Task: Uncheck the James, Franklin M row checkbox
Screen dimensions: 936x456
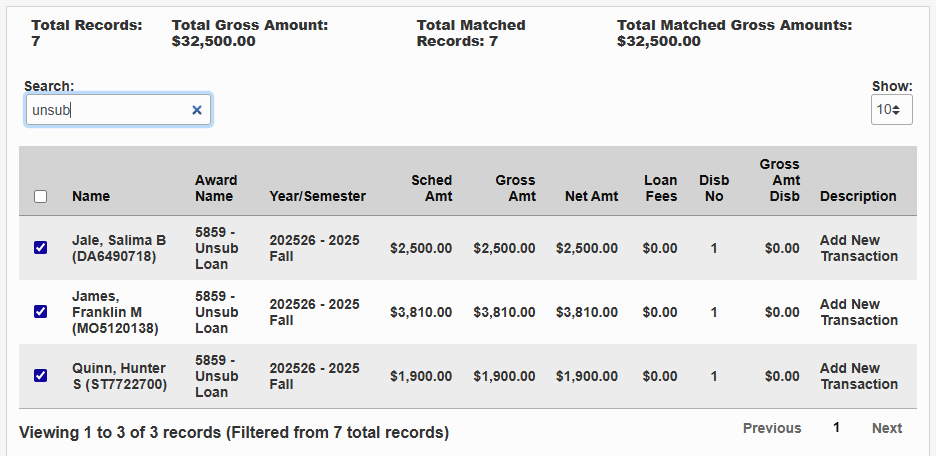Action: [41, 312]
